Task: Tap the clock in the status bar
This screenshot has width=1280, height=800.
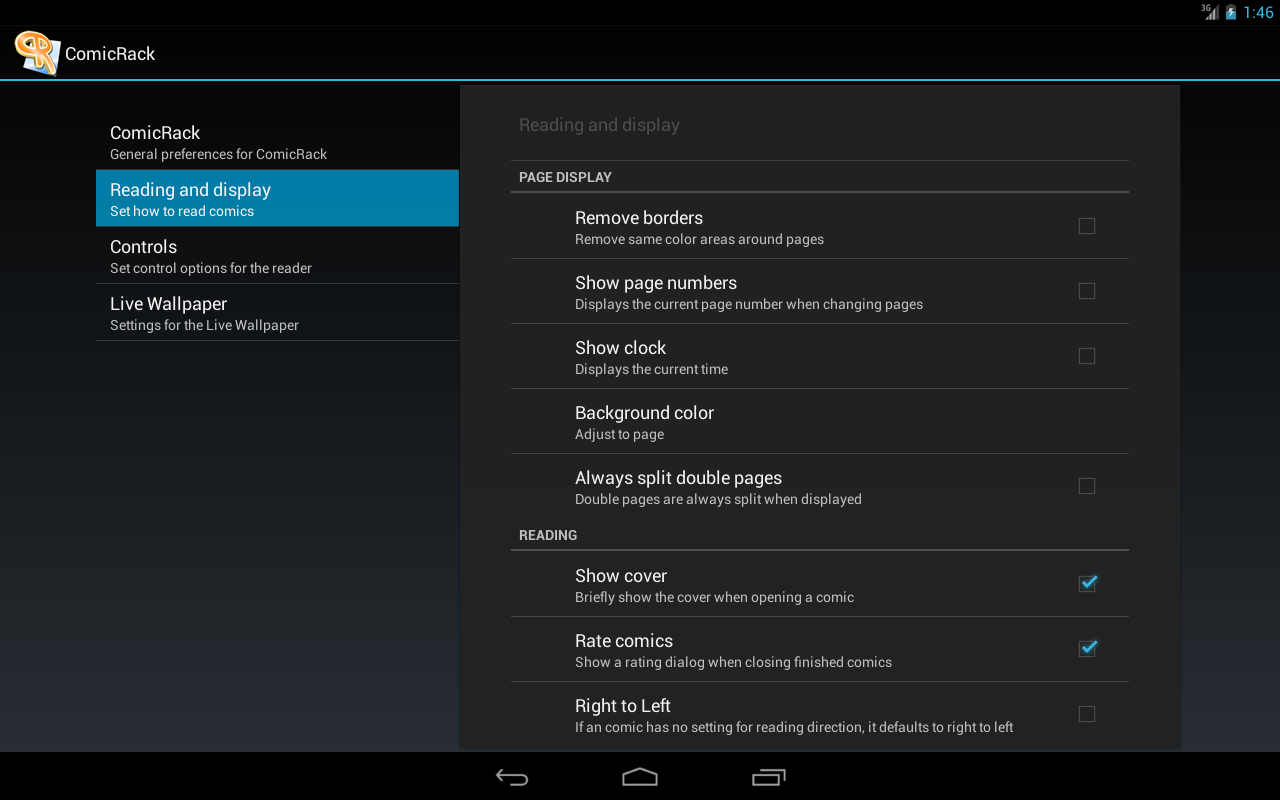Action: pos(1258,13)
